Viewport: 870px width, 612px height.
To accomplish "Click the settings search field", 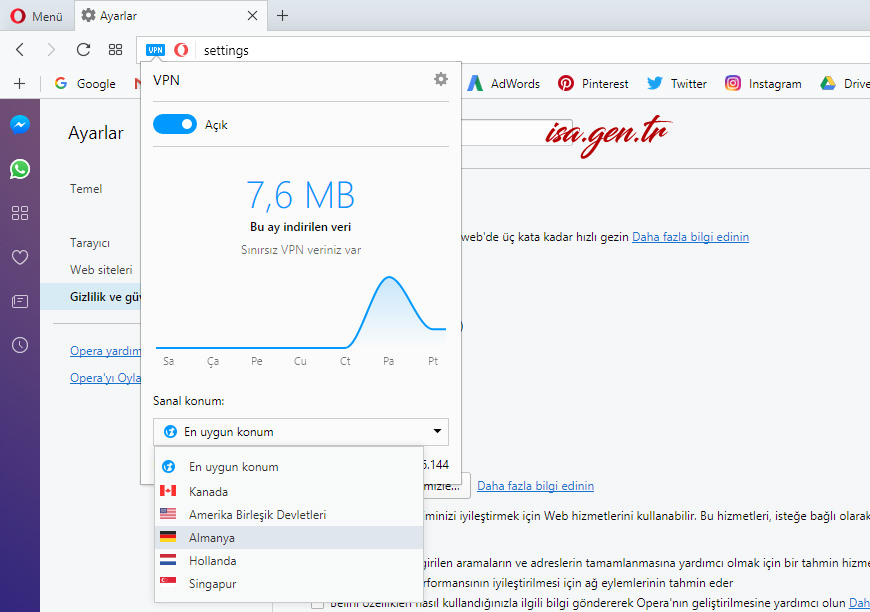I will tap(516, 133).
